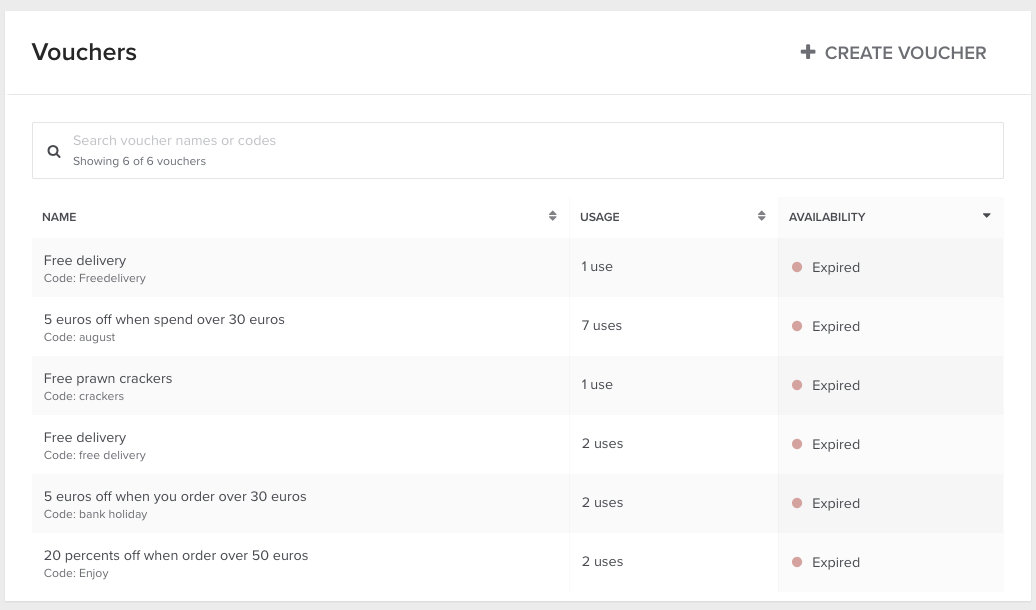Sort by the Name column header

point(59,217)
